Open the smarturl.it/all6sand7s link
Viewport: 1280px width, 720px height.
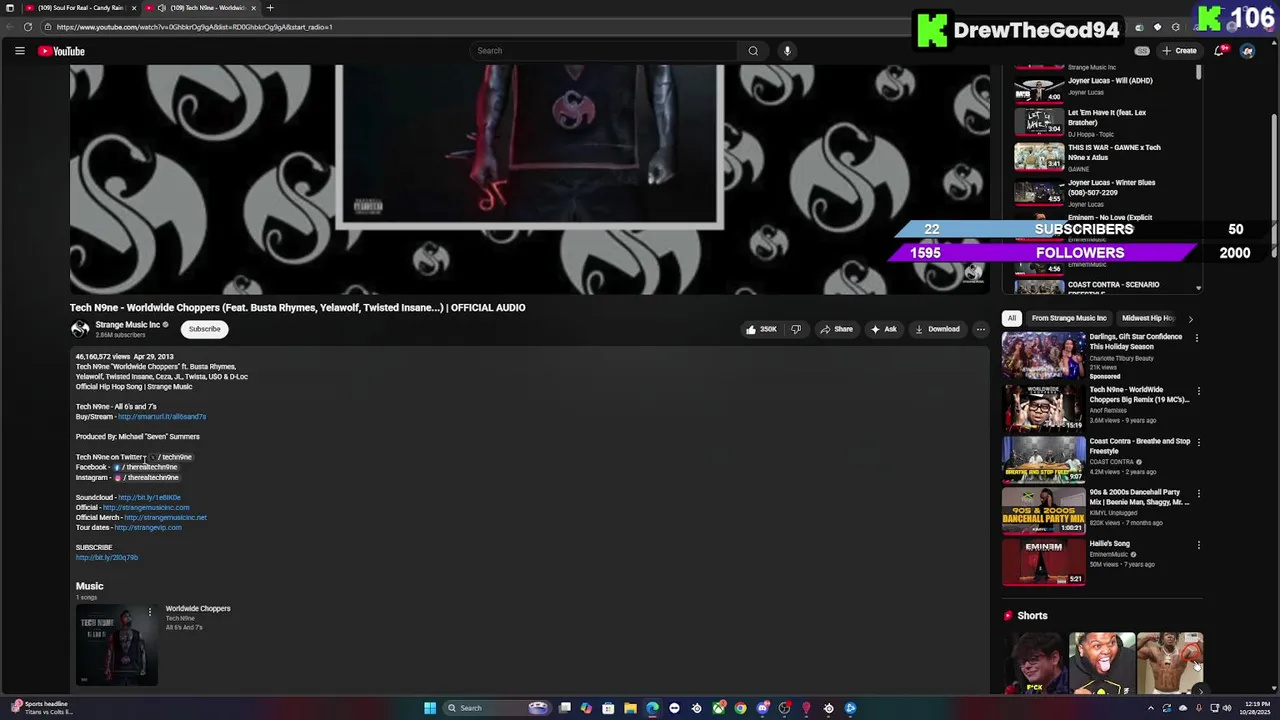click(162, 417)
